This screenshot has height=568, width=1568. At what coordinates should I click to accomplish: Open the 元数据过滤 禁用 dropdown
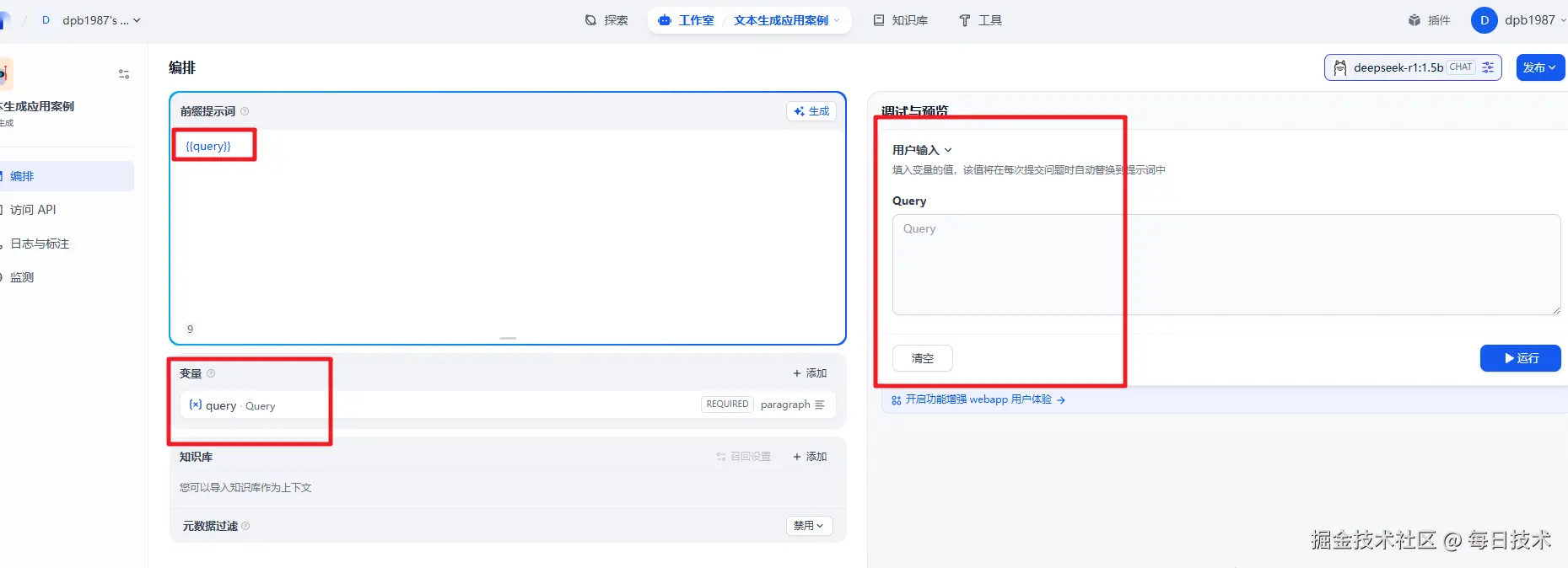(x=809, y=526)
